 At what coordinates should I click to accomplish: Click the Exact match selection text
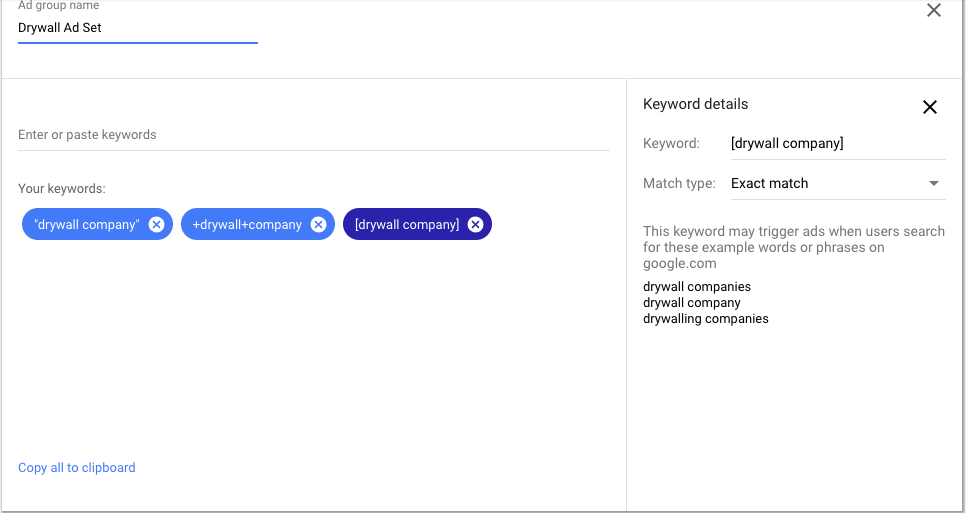pyautogui.click(x=769, y=184)
